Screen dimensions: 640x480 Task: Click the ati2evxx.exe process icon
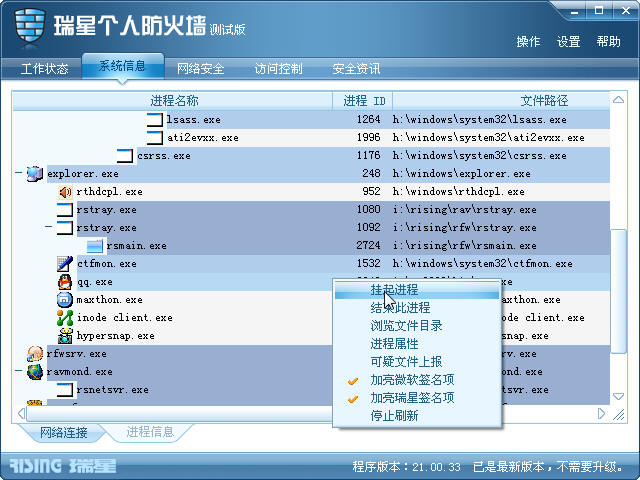point(155,138)
